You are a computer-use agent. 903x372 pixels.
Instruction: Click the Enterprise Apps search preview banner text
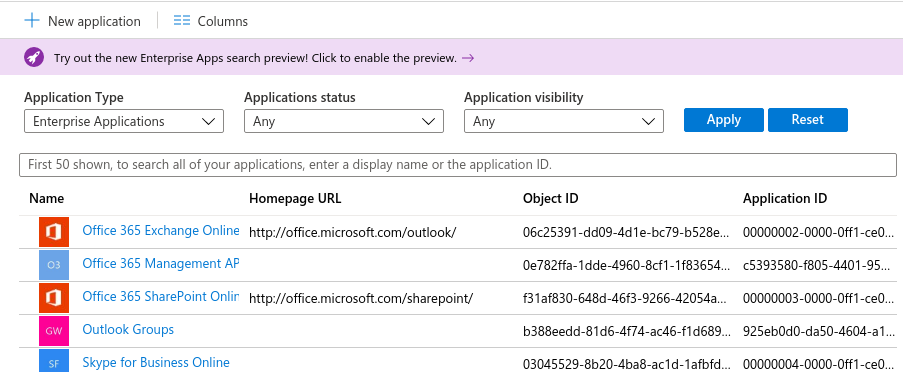click(255, 58)
